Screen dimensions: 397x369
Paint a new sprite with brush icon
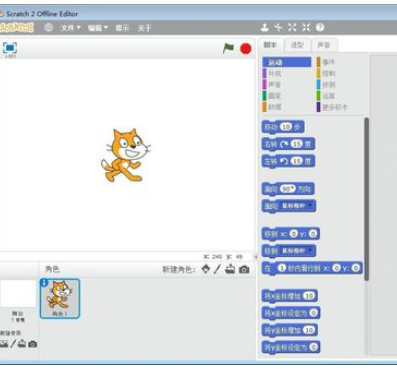tap(217, 269)
